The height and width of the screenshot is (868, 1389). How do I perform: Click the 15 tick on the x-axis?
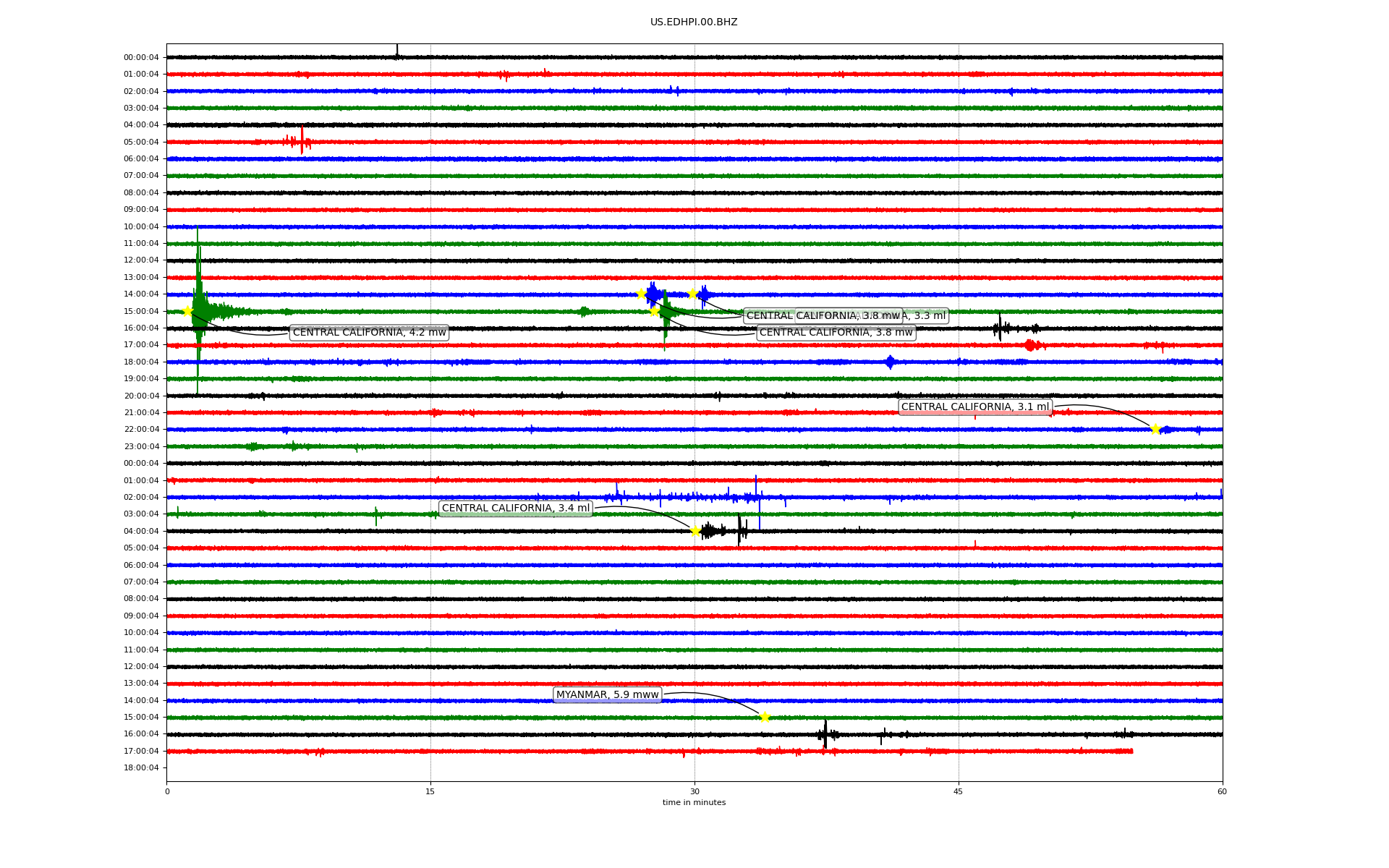click(430, 791)
